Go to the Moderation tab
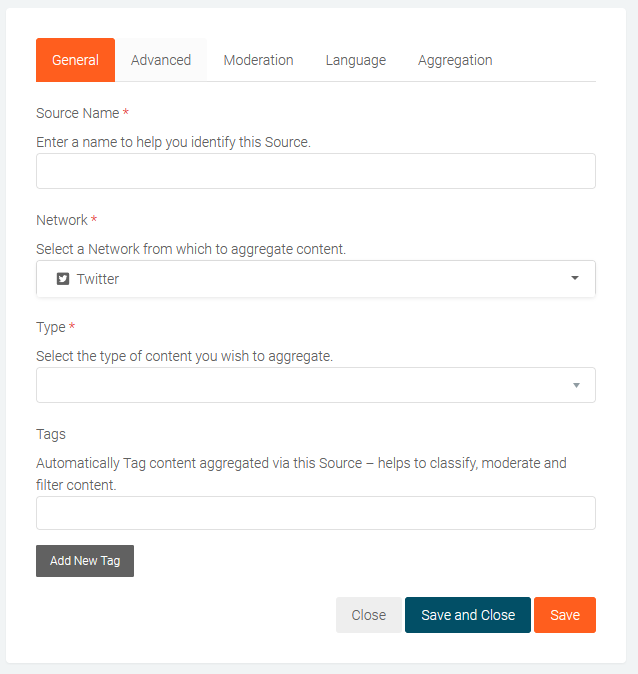The height and width of the screenshot is (674, 638). click(258, 60)
